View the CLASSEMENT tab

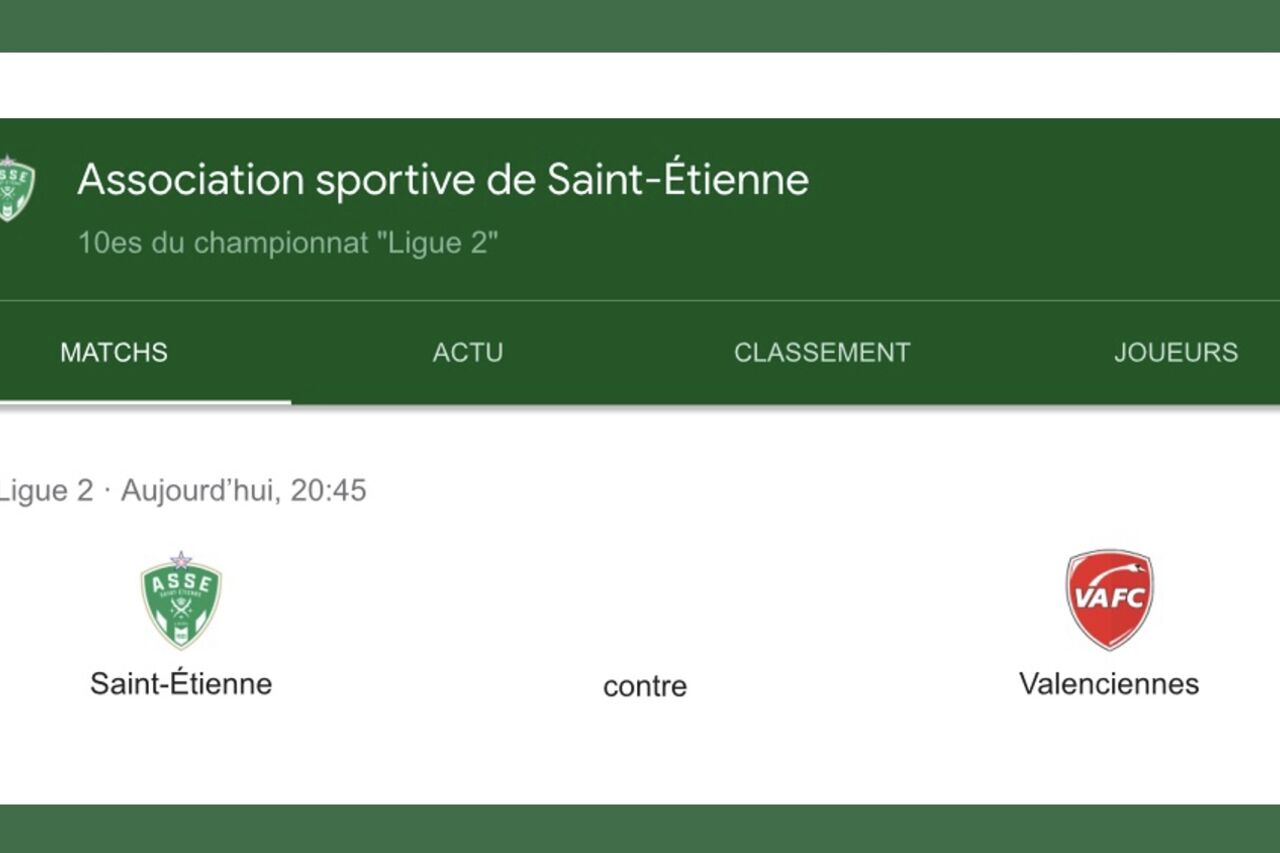[822, 352]
